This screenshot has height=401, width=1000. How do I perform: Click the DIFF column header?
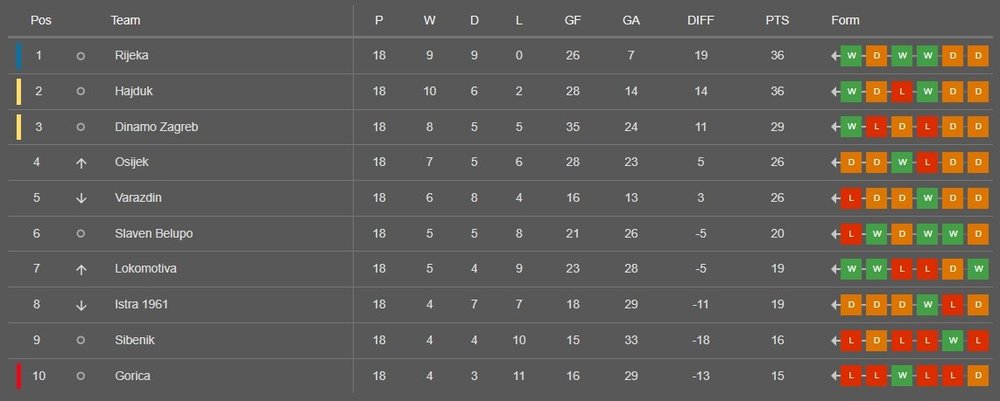[701, 21]
